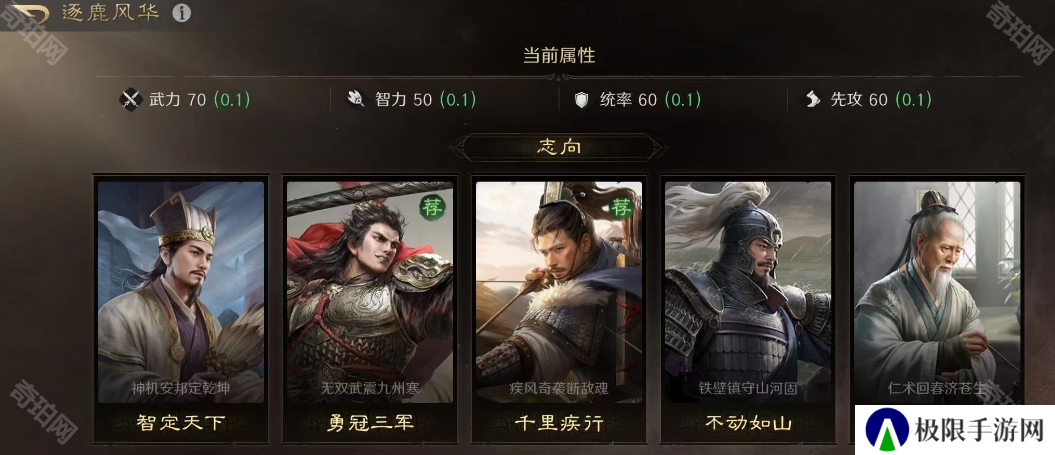This screenshot has width=1055, height=455.
Task: Click the 智定天下 name label
Action: click(x=181, y=423)
